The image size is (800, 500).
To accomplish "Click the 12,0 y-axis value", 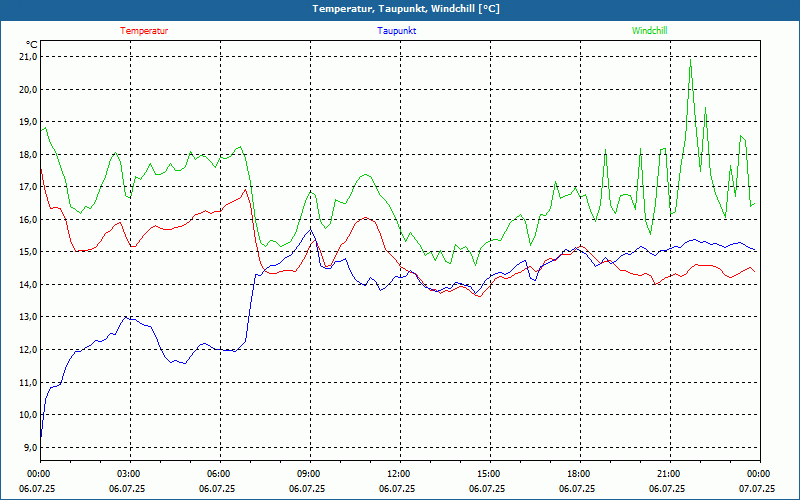I will point(27,349).
